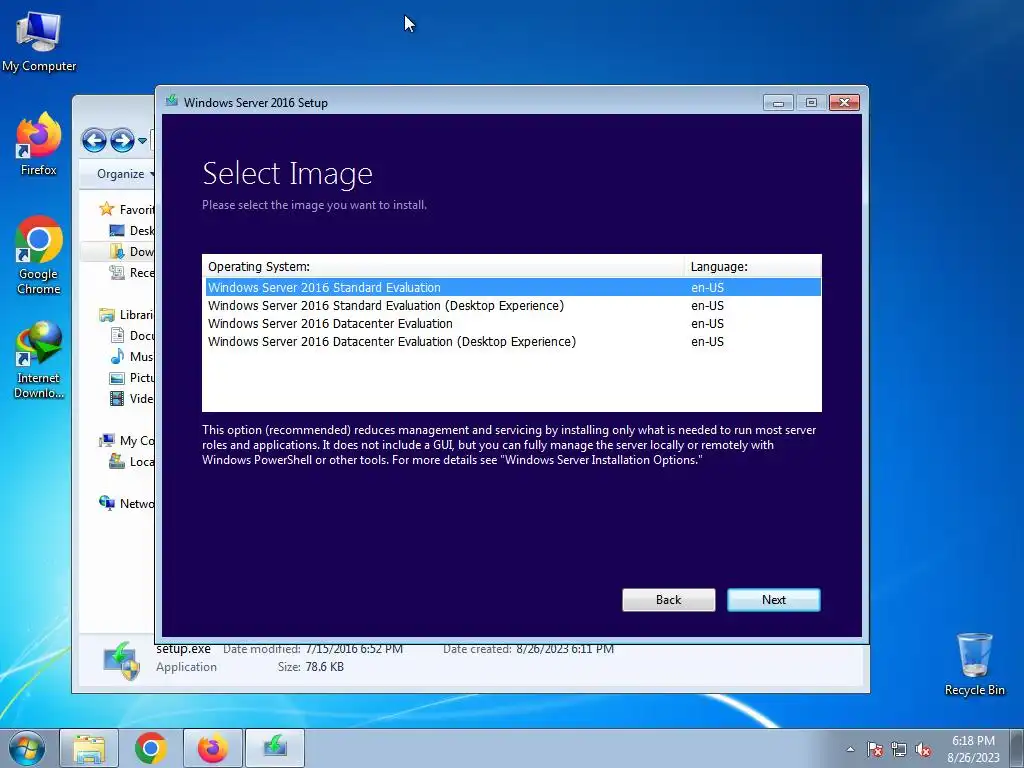Viewport: 1024px width, 768px height.
Task: Select the Firefox desktop shortcut
Action: point(39,144)
